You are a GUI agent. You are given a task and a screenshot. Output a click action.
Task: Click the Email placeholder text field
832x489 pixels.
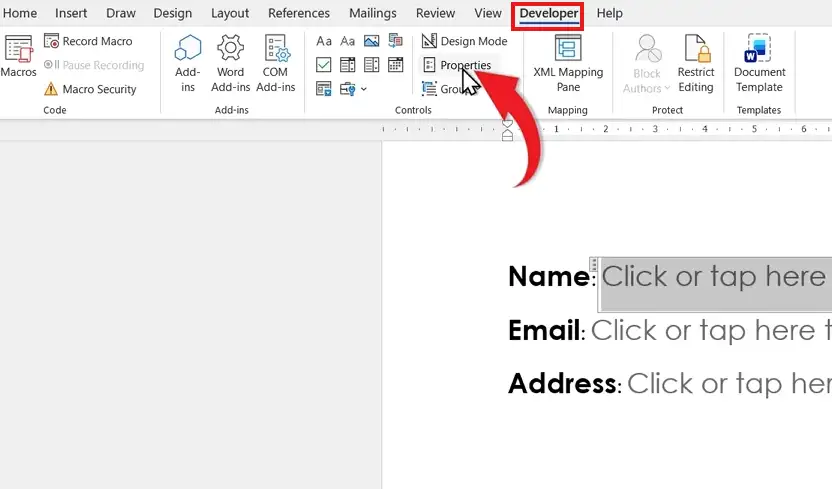pyautogui.click(x=711, y=330)
